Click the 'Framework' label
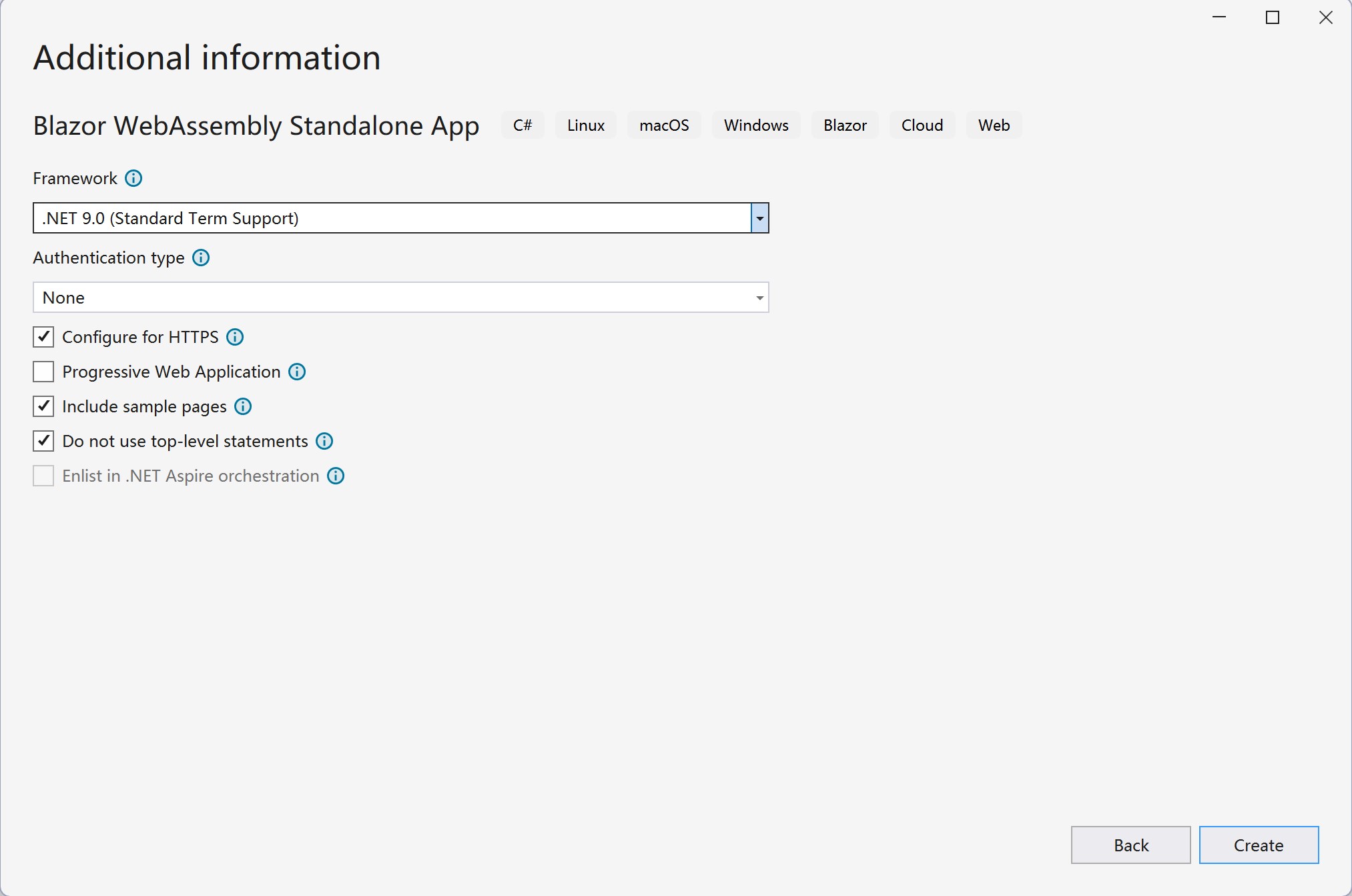The image size is (1352, 896). [x=75, y=178]
